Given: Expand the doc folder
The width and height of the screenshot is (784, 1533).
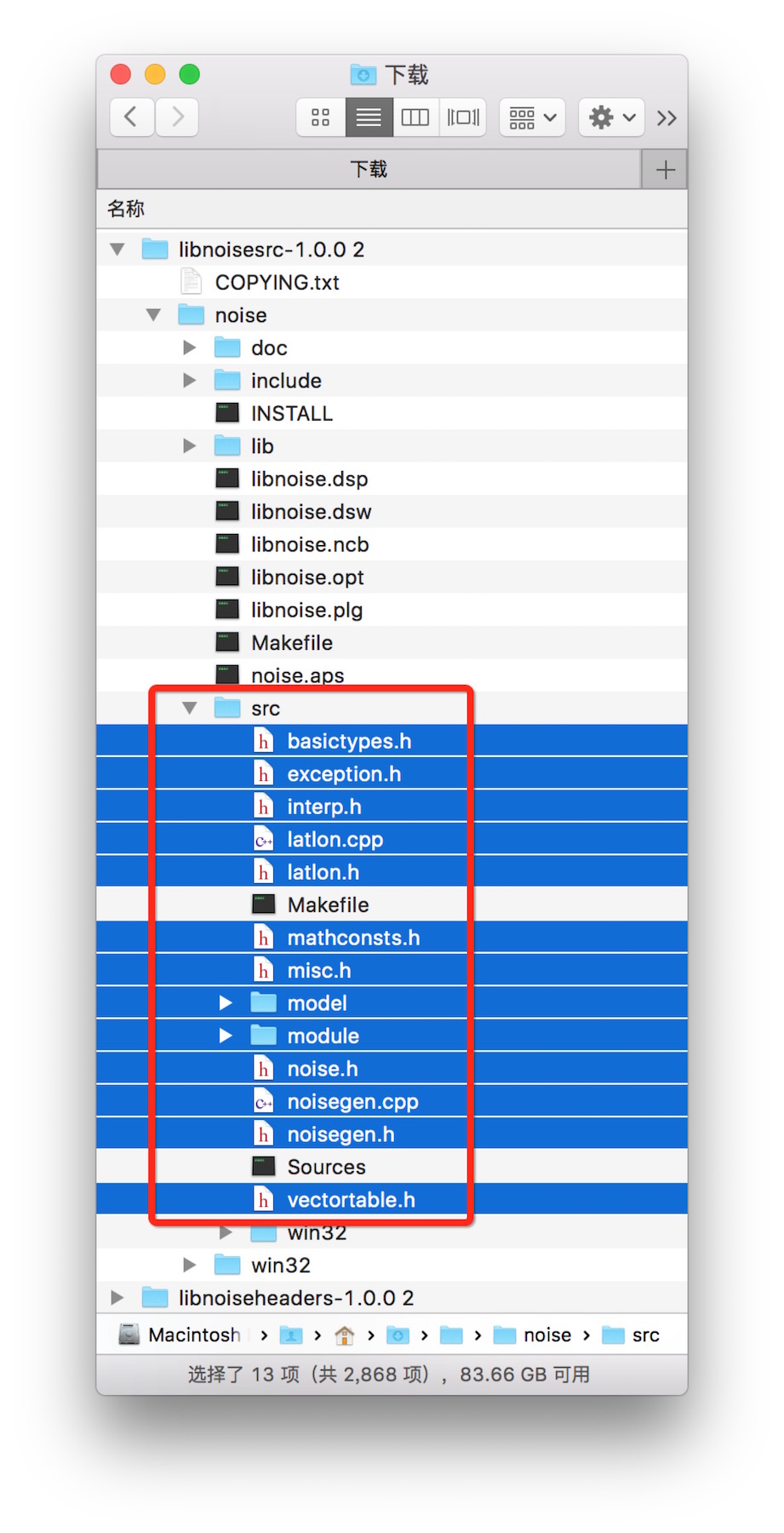Looking at the screenshot, I should (190, 347).
